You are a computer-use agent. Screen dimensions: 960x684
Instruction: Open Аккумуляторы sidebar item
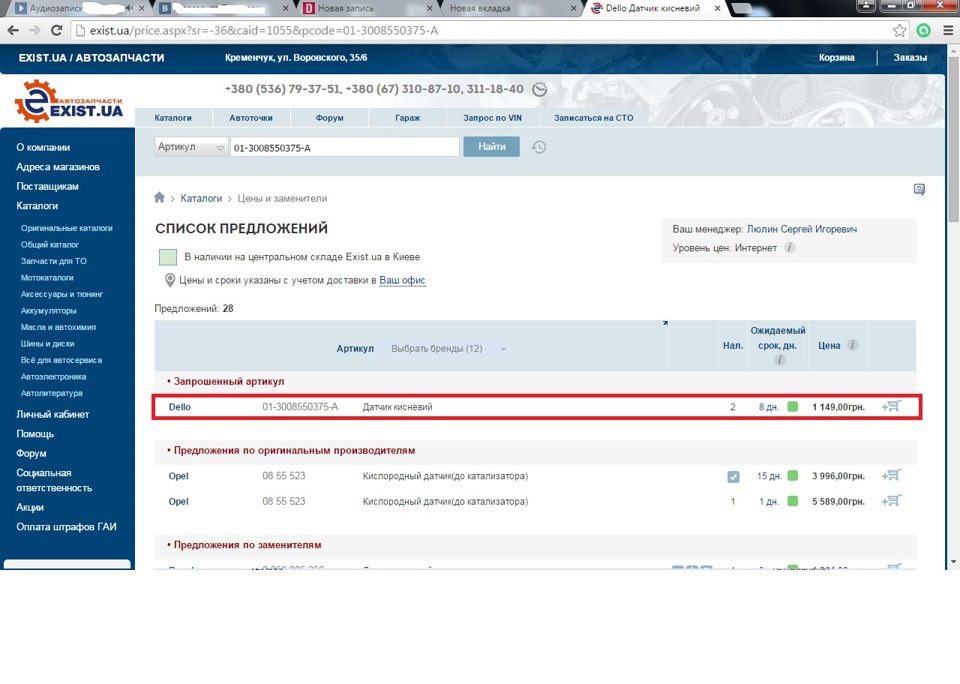(x=48, y=310)
